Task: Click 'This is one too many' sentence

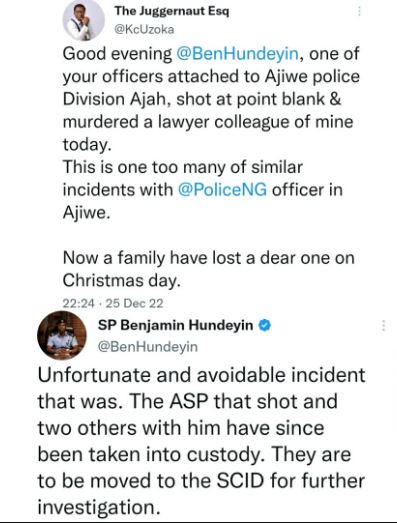Action: point(183,167)
